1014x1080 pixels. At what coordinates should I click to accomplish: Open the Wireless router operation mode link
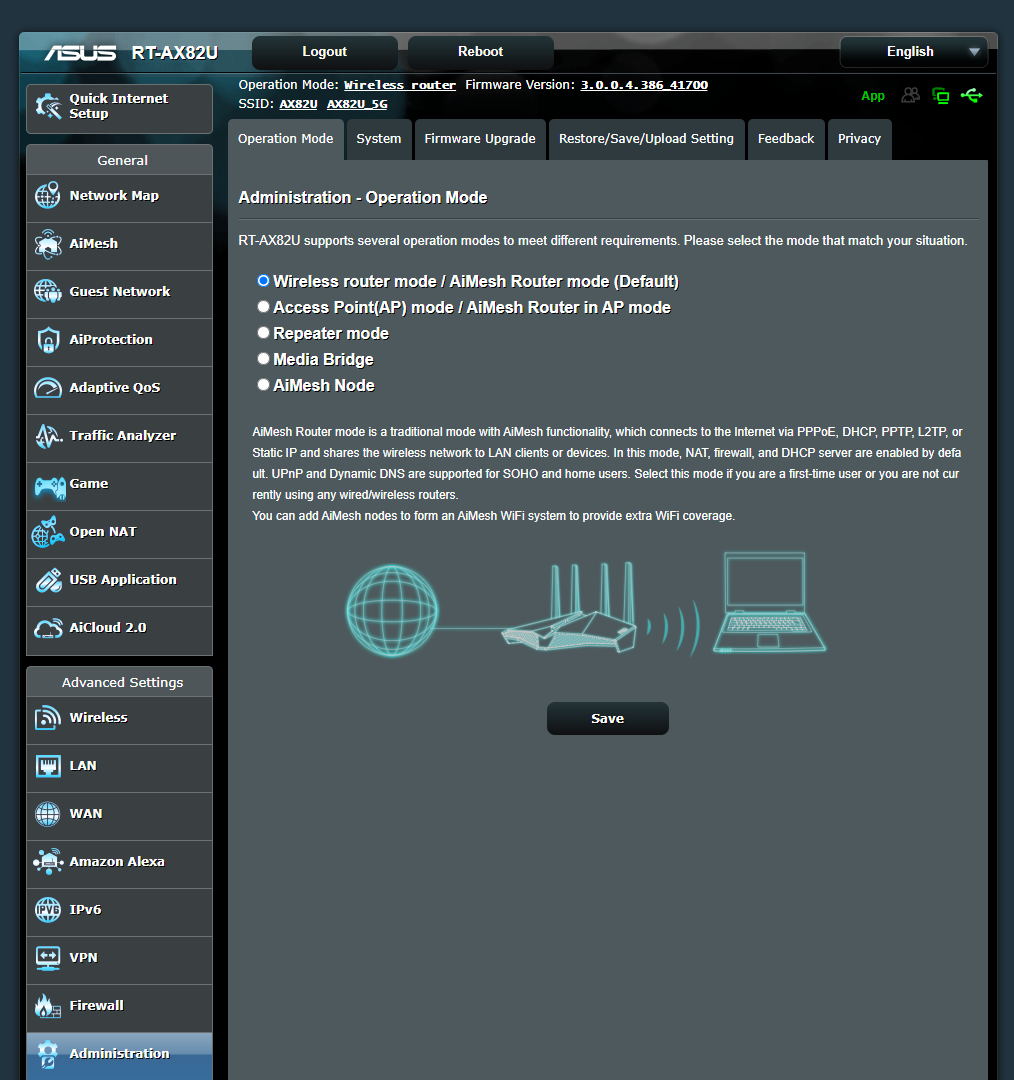[400, 85]
